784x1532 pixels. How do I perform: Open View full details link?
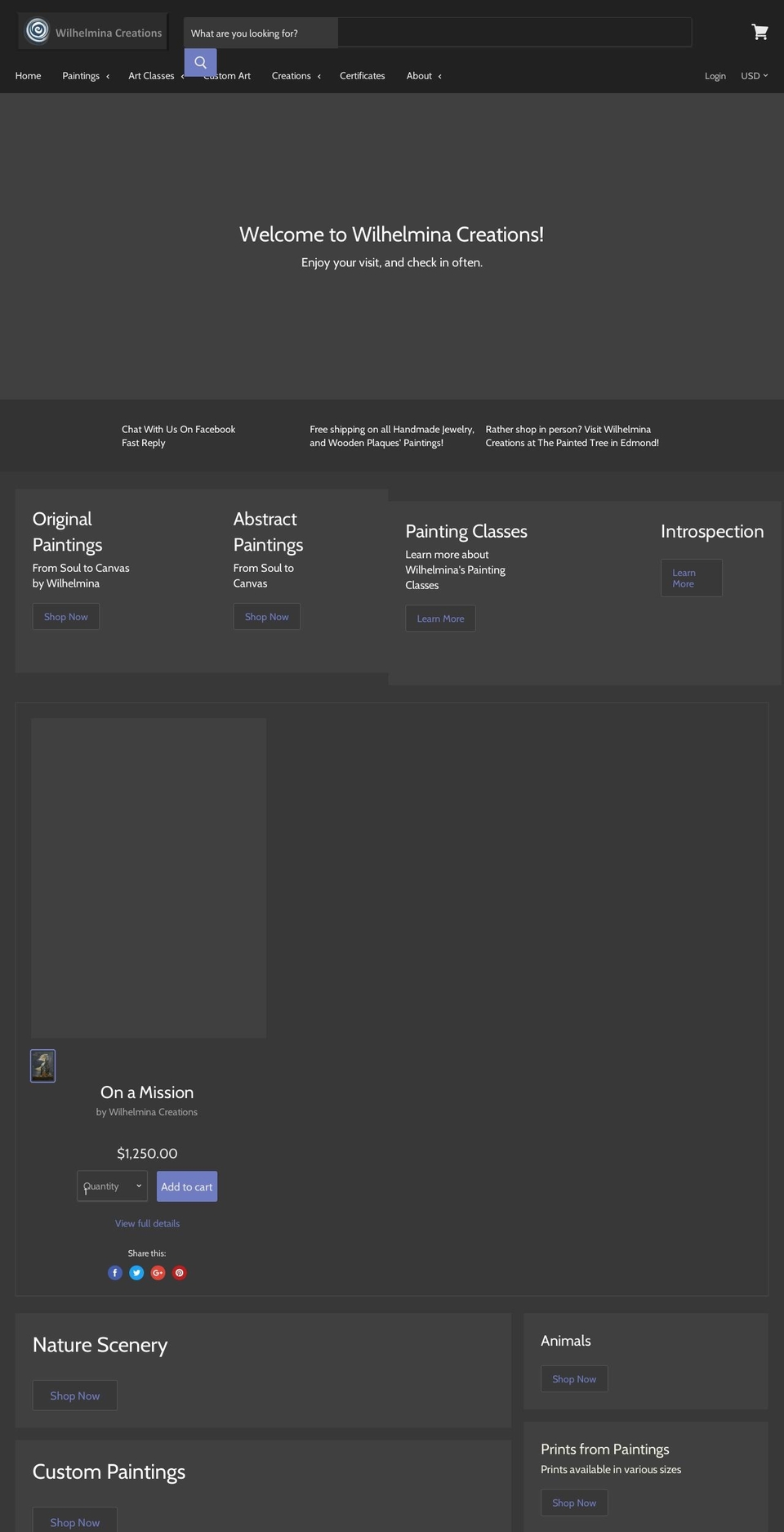pos(147,1223)
